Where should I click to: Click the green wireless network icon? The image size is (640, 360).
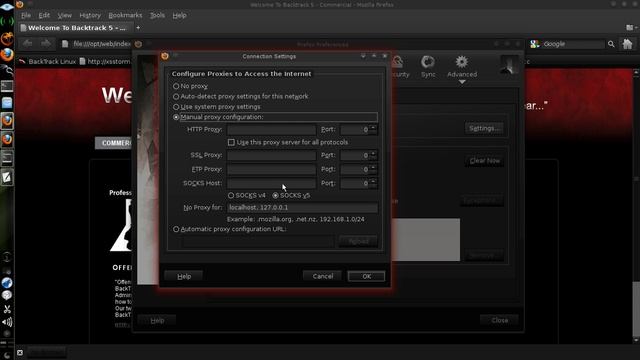click(7, 21)
